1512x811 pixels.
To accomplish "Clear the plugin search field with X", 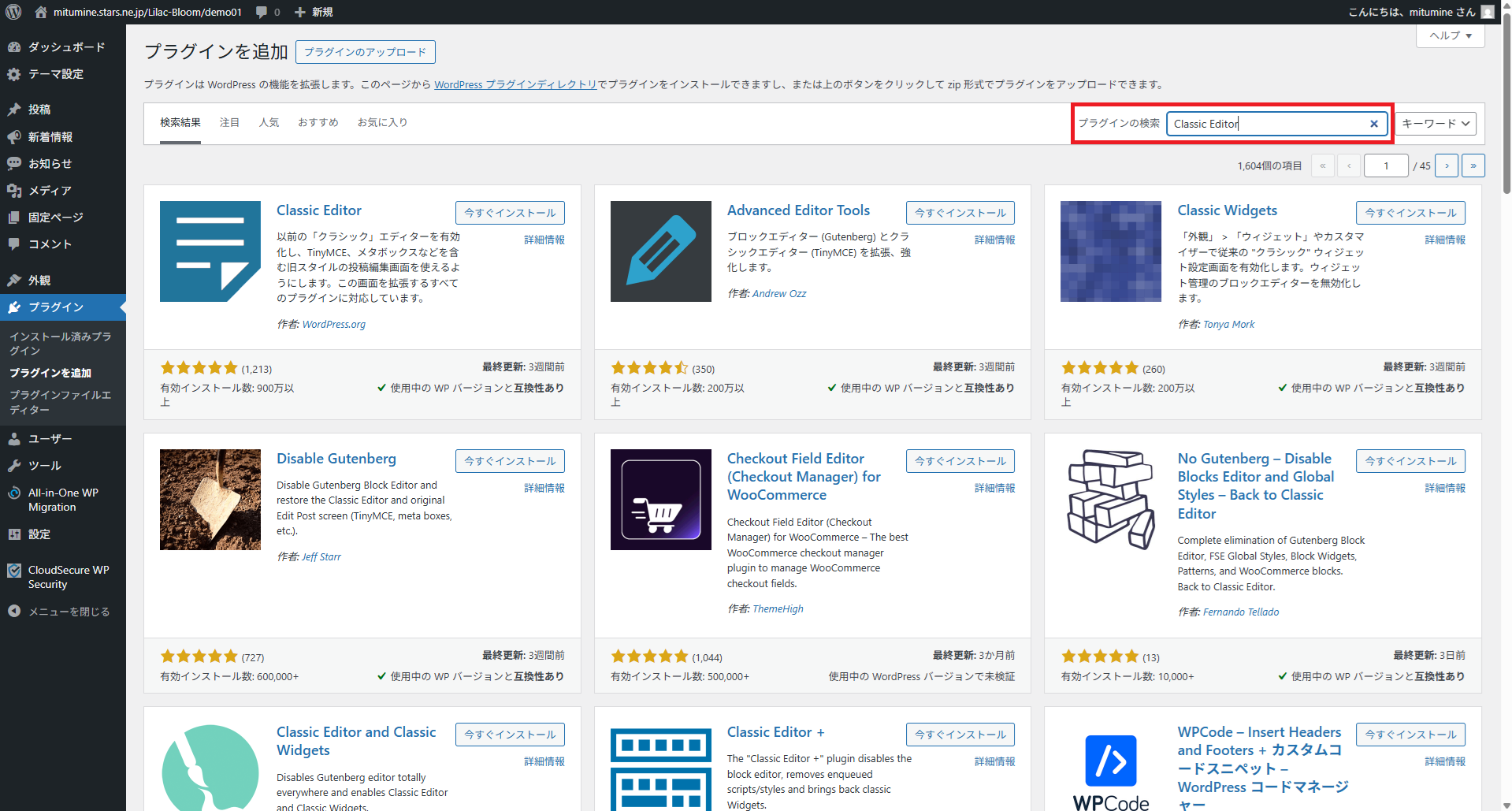I will 1373,124.
